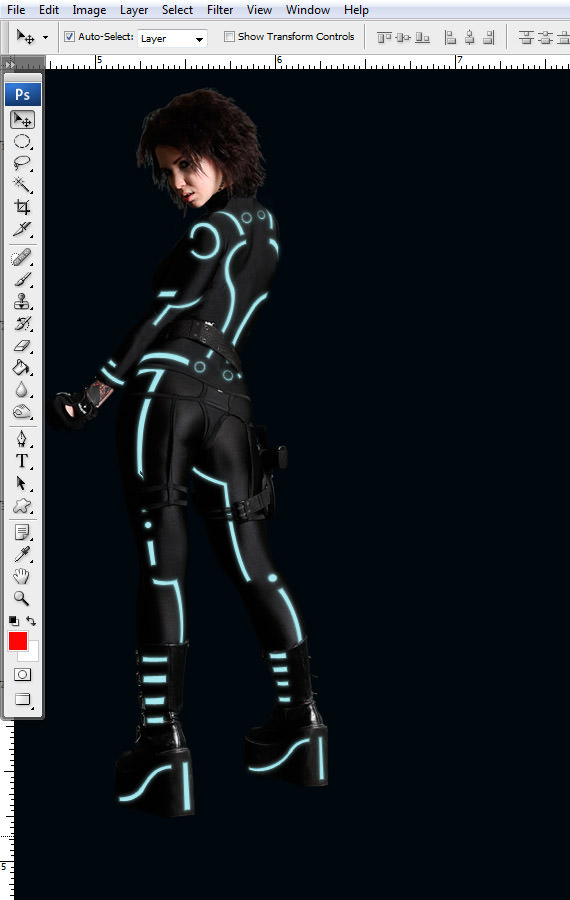Open the Auto-Select Layer dropdown
570x900 pixels.
pos(172,38)
